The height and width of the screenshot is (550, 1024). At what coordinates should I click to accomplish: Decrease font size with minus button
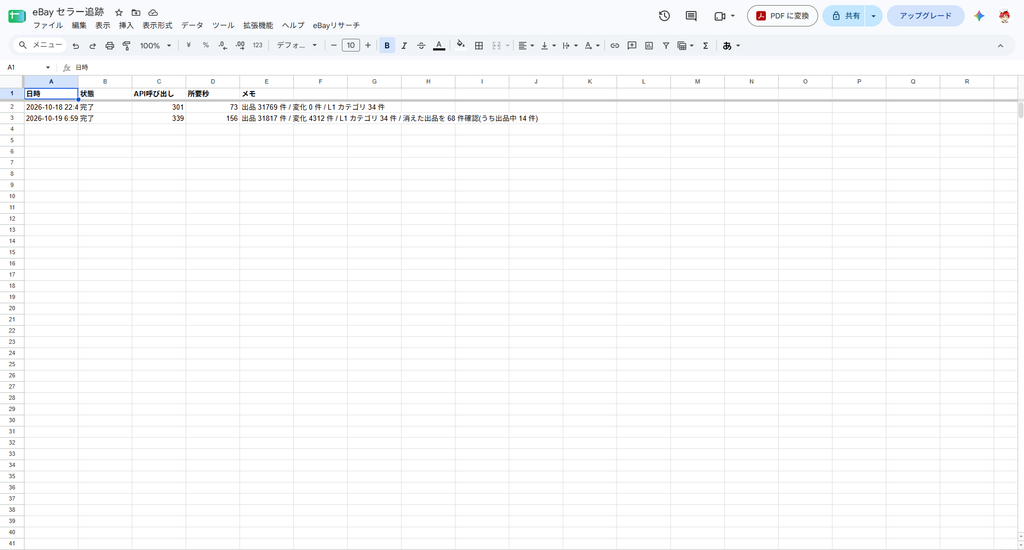point(334,46)
